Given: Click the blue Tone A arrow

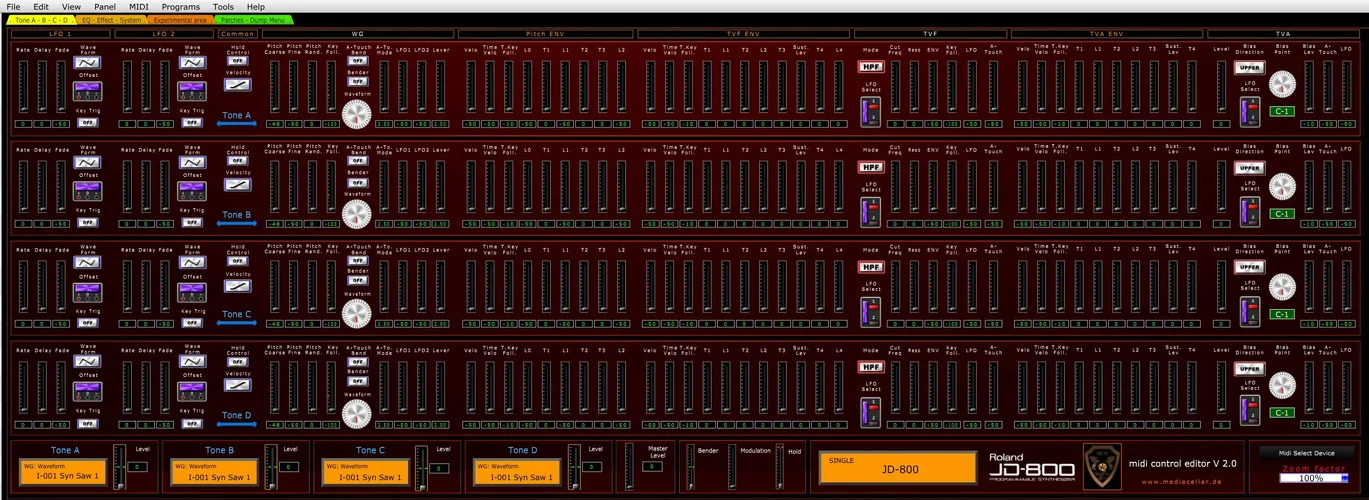Looking at the screenshot, I should 237,124.
